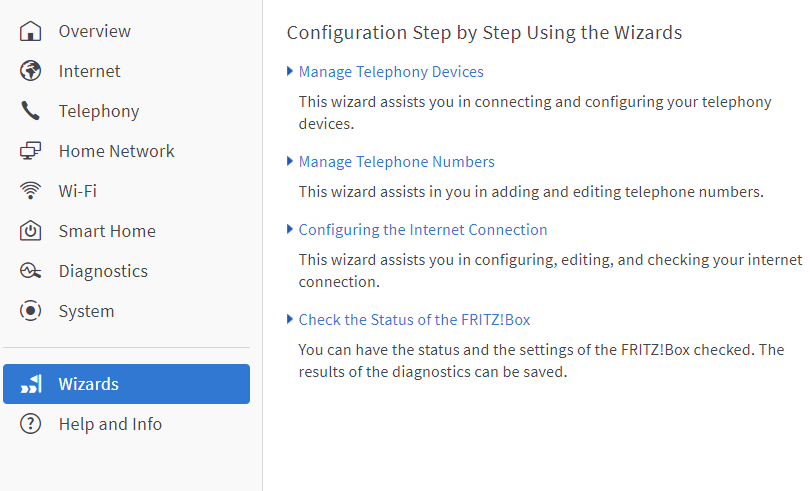810x491 pixels.
Task: Open the Home Network menu
Action: point(116,151)
